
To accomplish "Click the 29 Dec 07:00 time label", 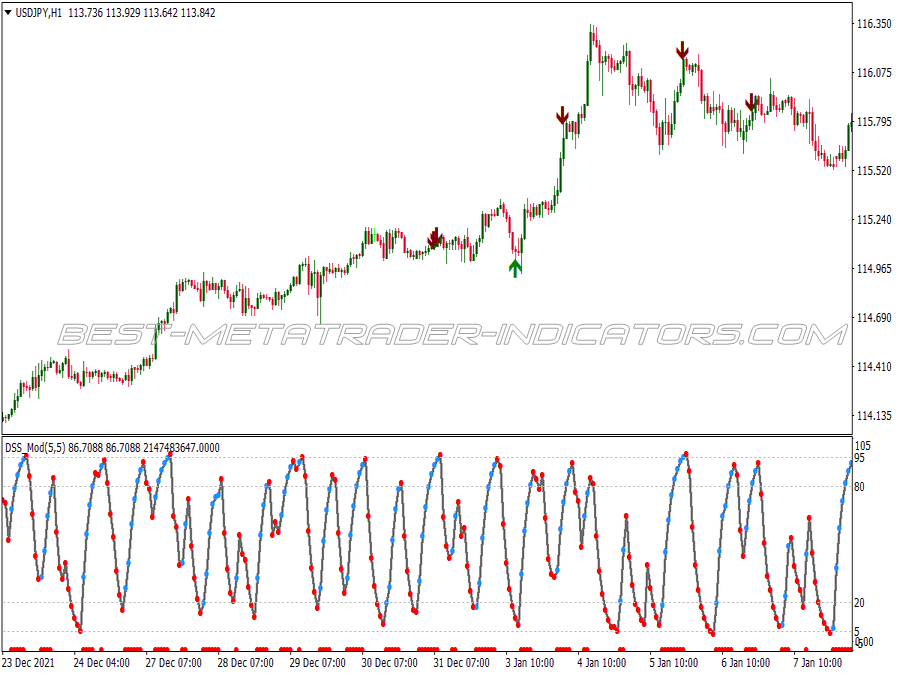I will (317, 663).
